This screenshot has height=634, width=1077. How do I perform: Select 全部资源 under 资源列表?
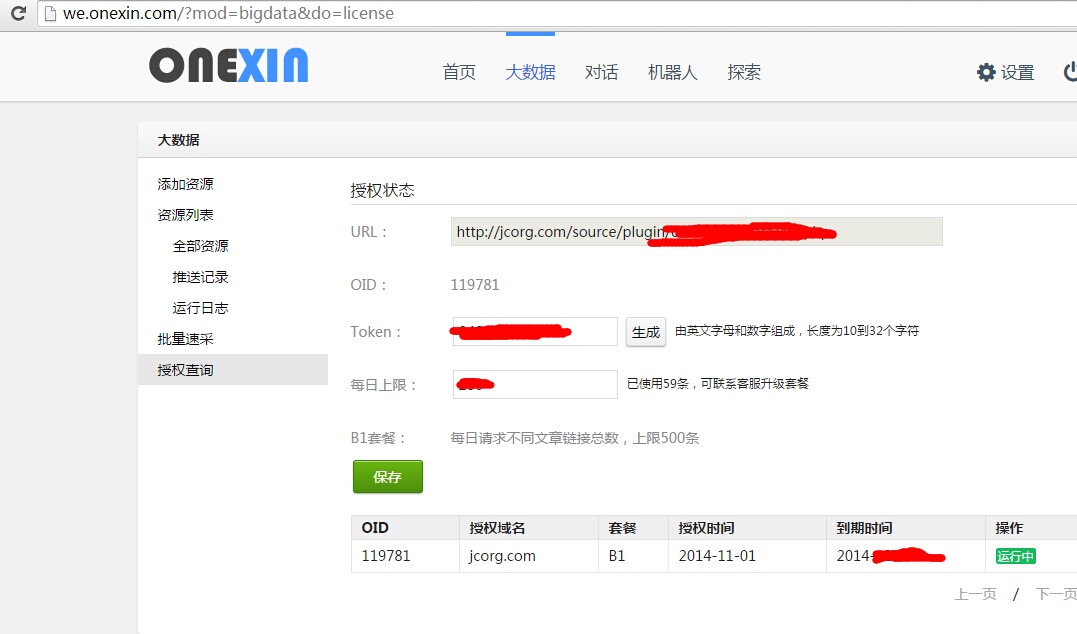tap(200, 245)
